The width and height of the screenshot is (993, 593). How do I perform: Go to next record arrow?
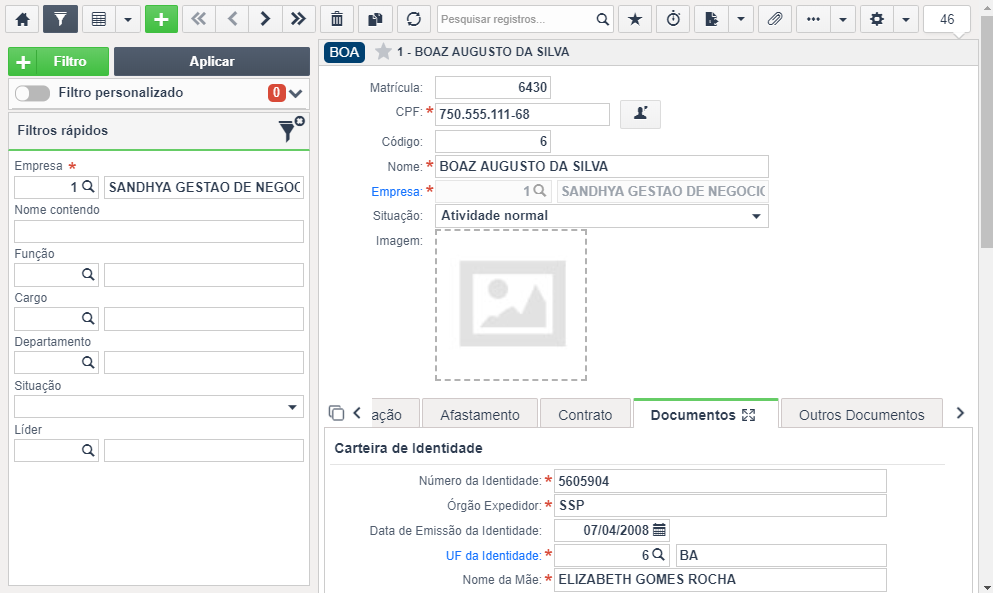tap(265, 19)
